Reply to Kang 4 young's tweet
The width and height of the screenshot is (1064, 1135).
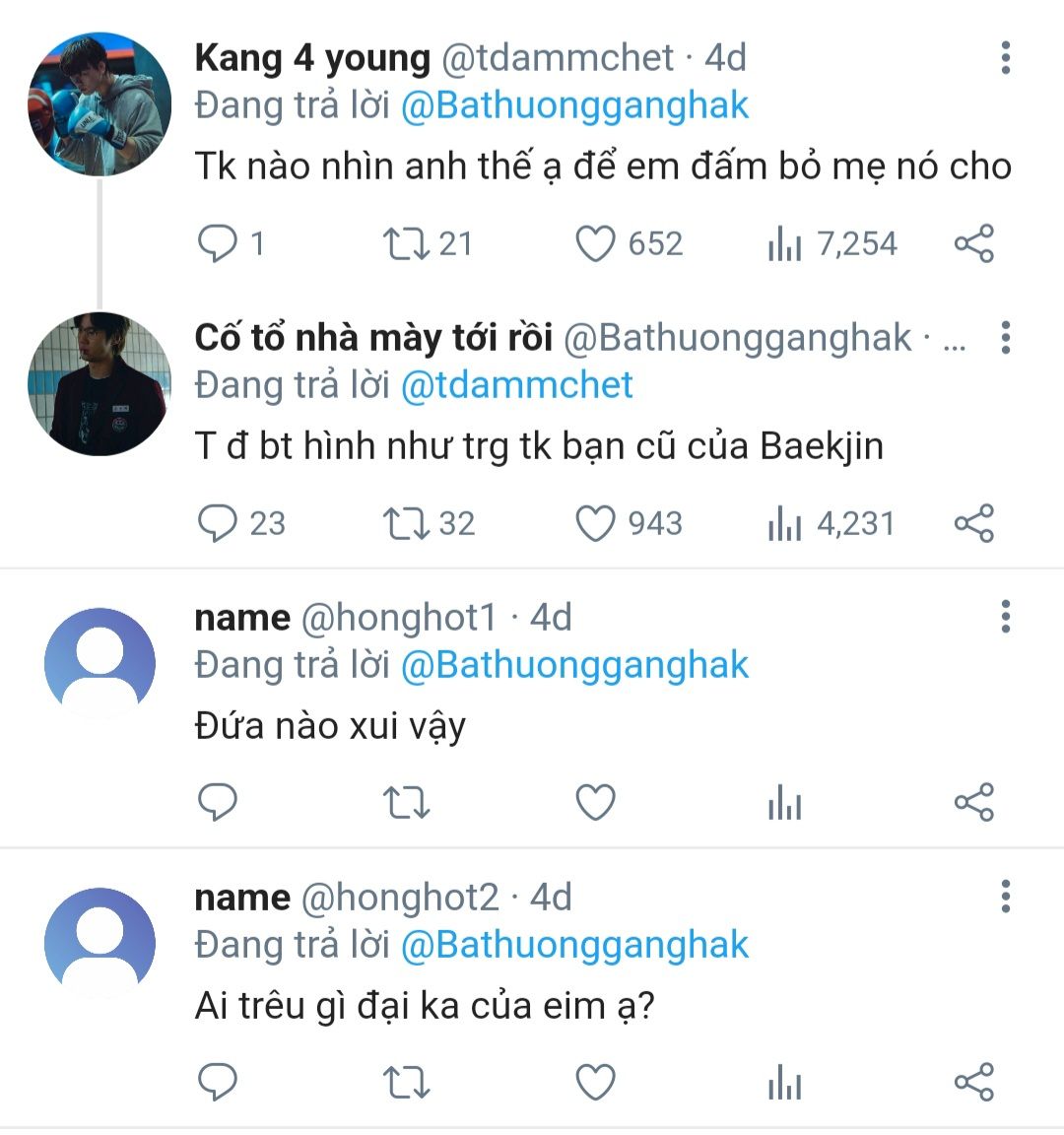[x=218, y=243]
